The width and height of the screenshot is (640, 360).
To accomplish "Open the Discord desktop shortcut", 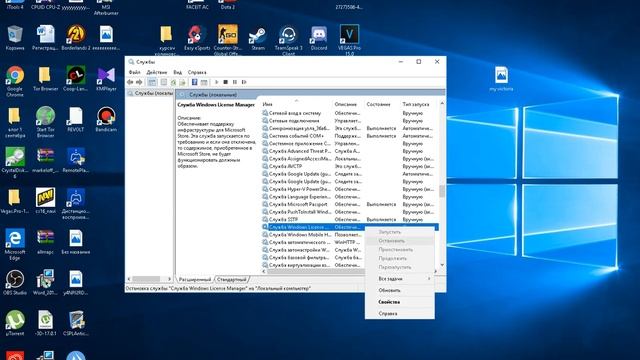I will click(319, 38).
